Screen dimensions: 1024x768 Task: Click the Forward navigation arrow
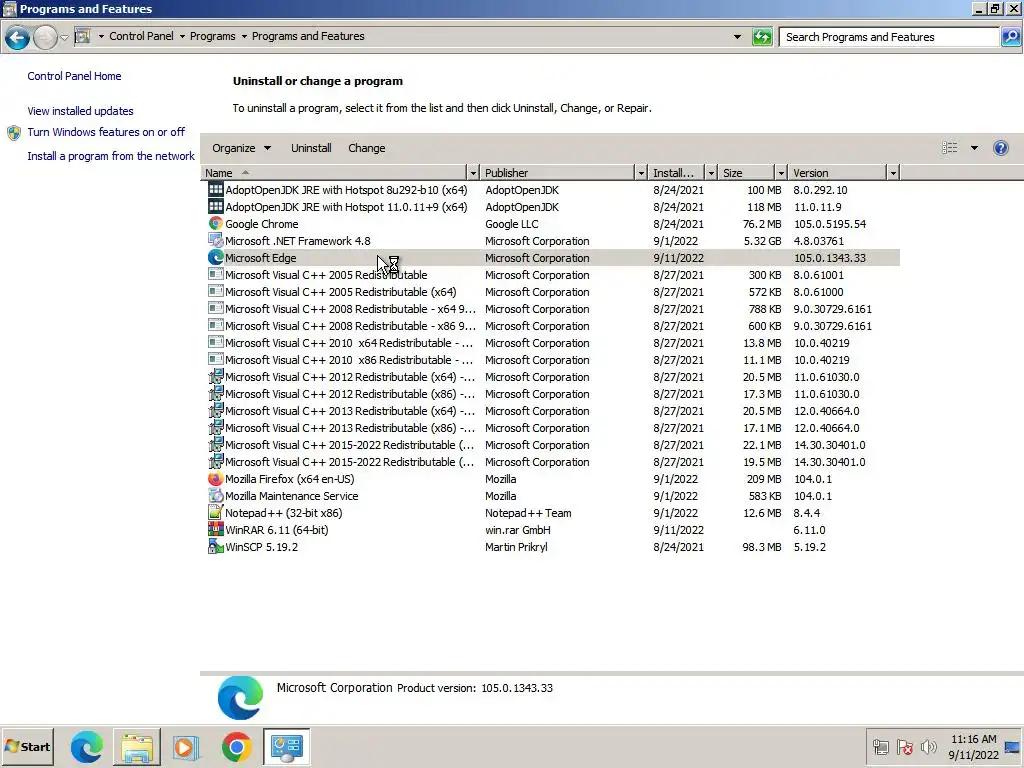(x=45, y=37)
